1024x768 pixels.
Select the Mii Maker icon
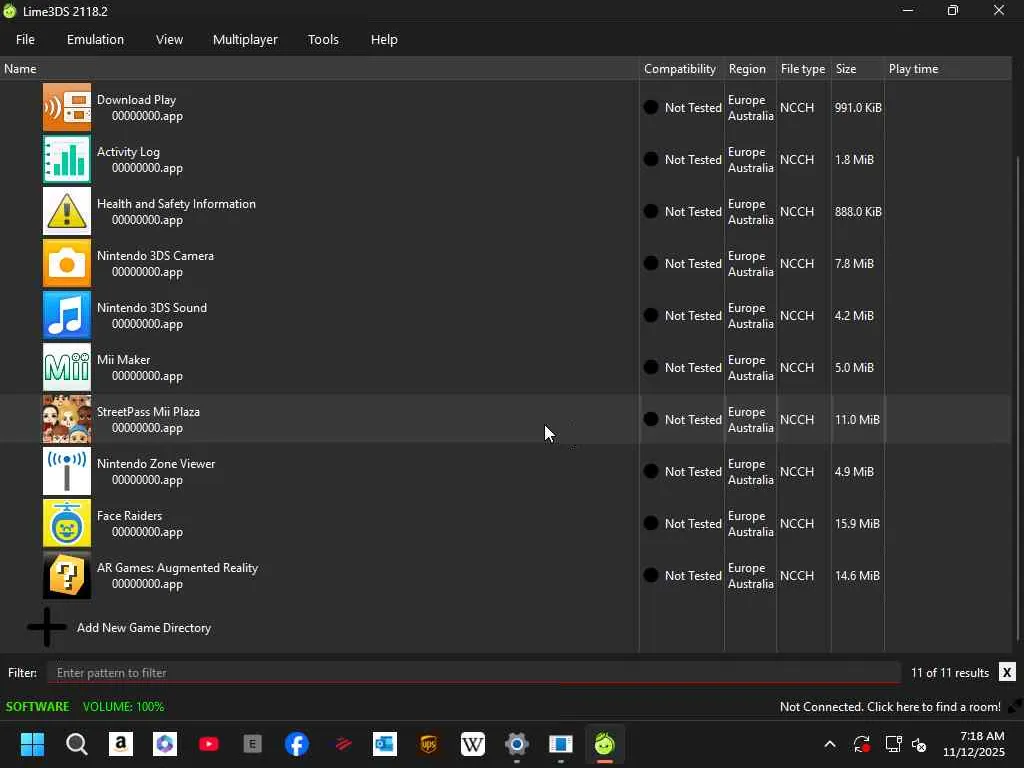67,367
